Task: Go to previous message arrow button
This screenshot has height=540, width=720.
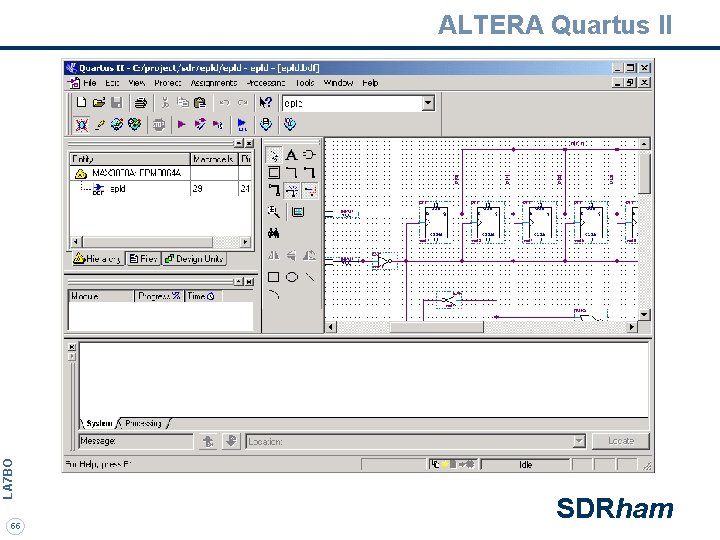Action: click(x=208, y=441)
